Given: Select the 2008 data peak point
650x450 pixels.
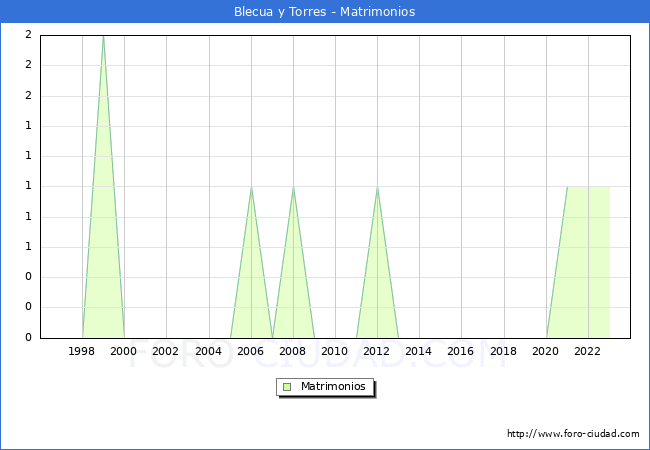Looking at the screenshot, I should pos(293,187).
